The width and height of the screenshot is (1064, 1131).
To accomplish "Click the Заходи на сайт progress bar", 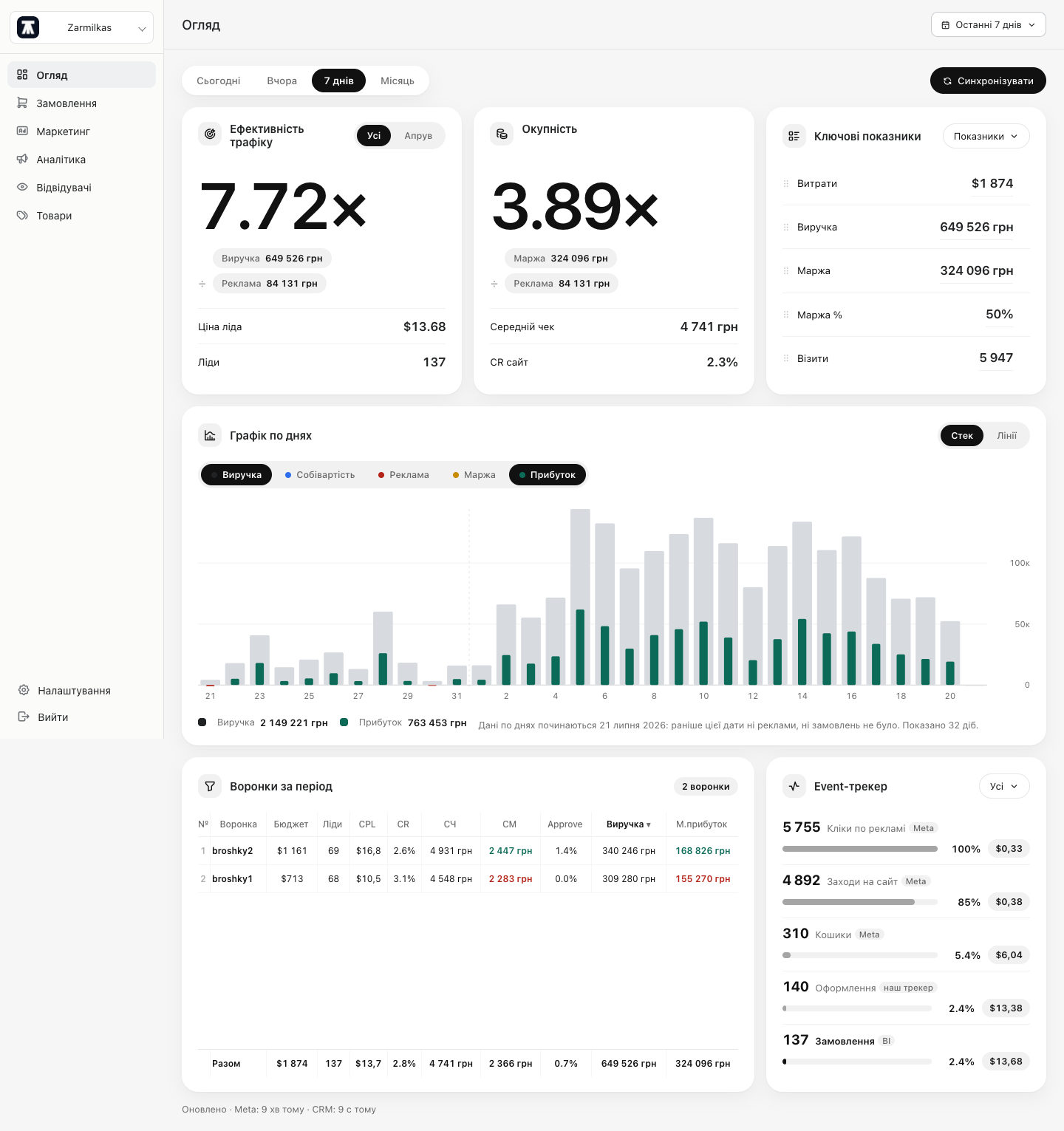I will point(860,902).
